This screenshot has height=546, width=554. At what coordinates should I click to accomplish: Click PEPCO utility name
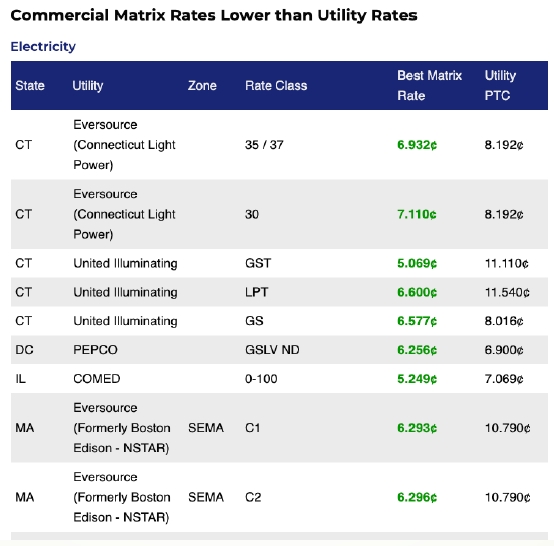click(x=95, y=350)
